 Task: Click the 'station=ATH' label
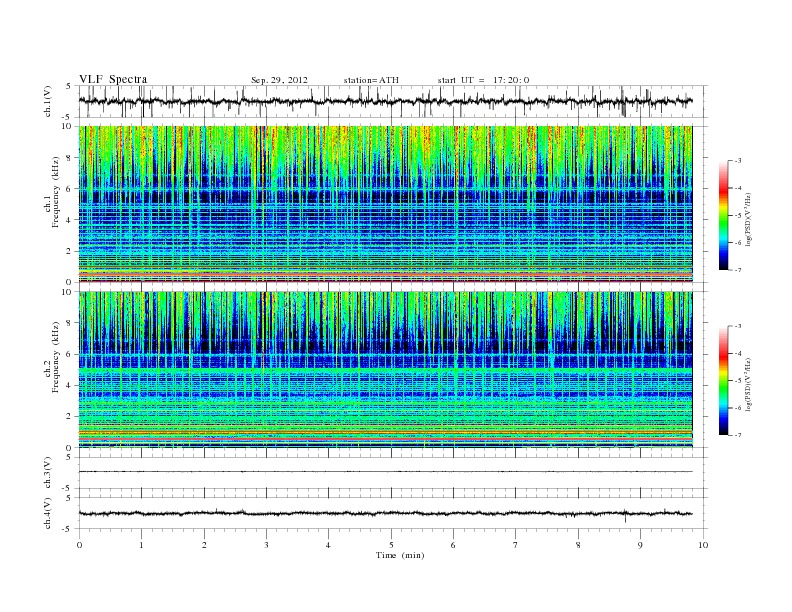click(371, 80)
